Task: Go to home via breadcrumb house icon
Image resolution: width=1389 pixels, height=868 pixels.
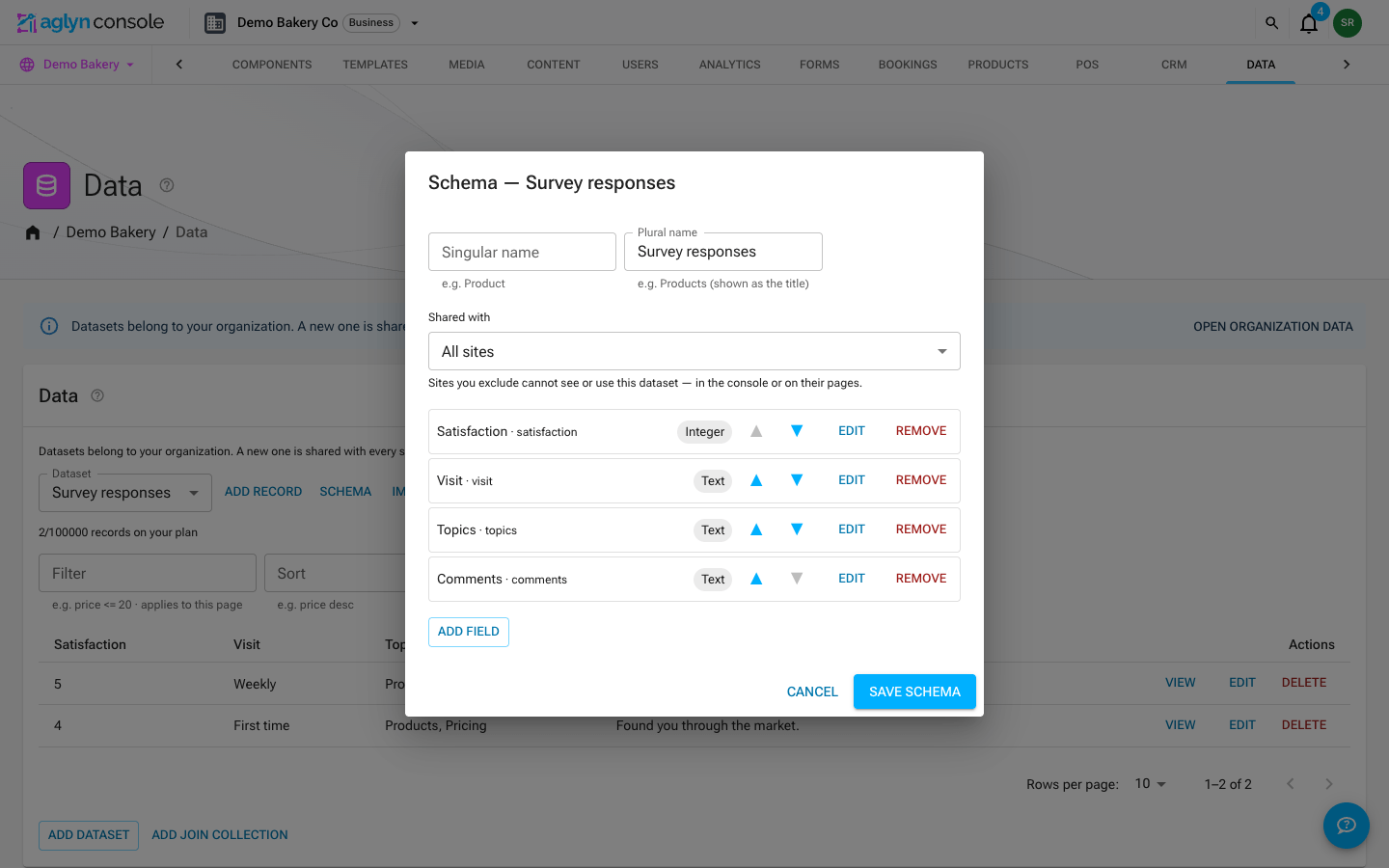Action: coord(33,232)
